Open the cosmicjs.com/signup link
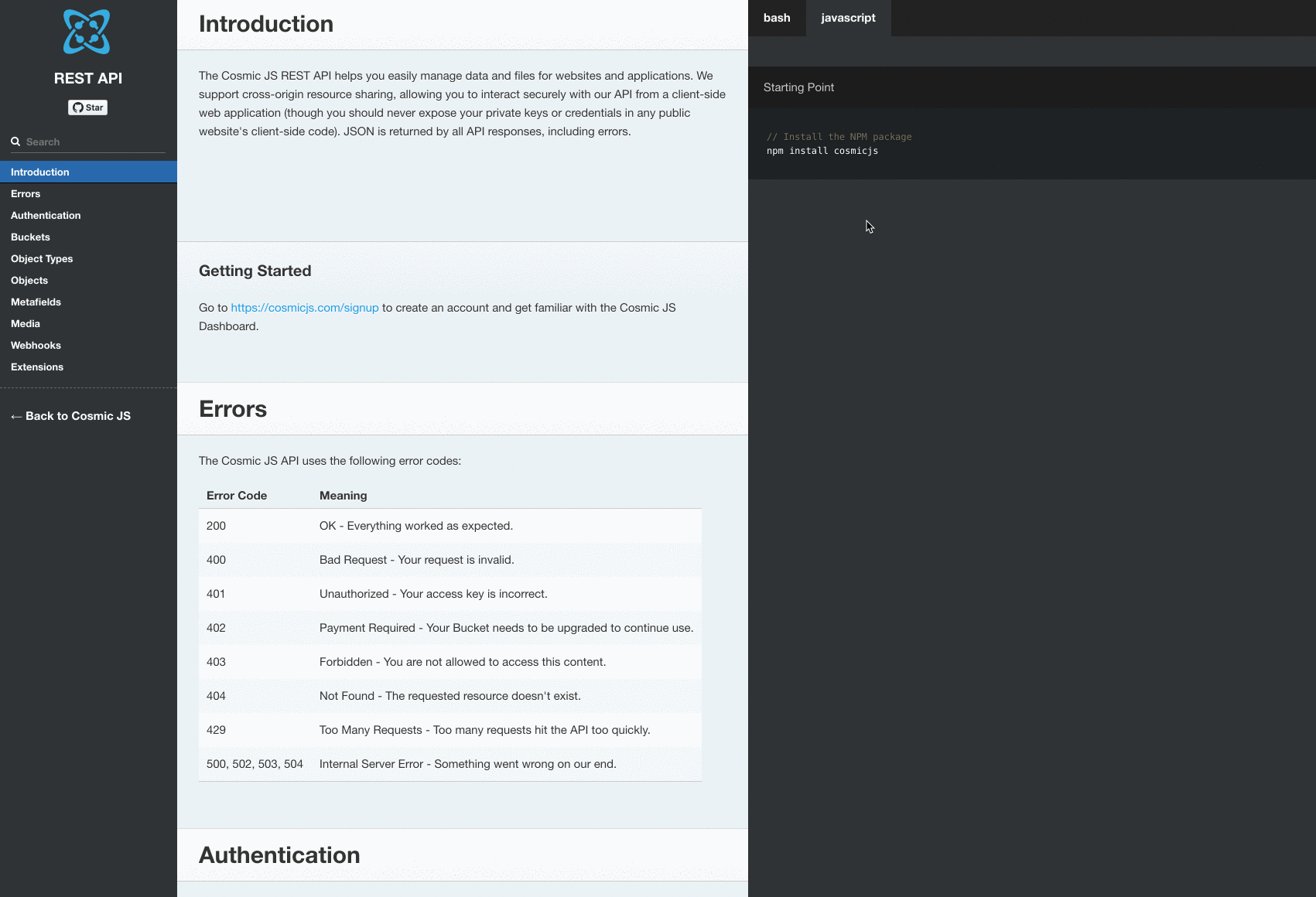Viewport: 1316px width, 897px height. (x=305, y=308)
